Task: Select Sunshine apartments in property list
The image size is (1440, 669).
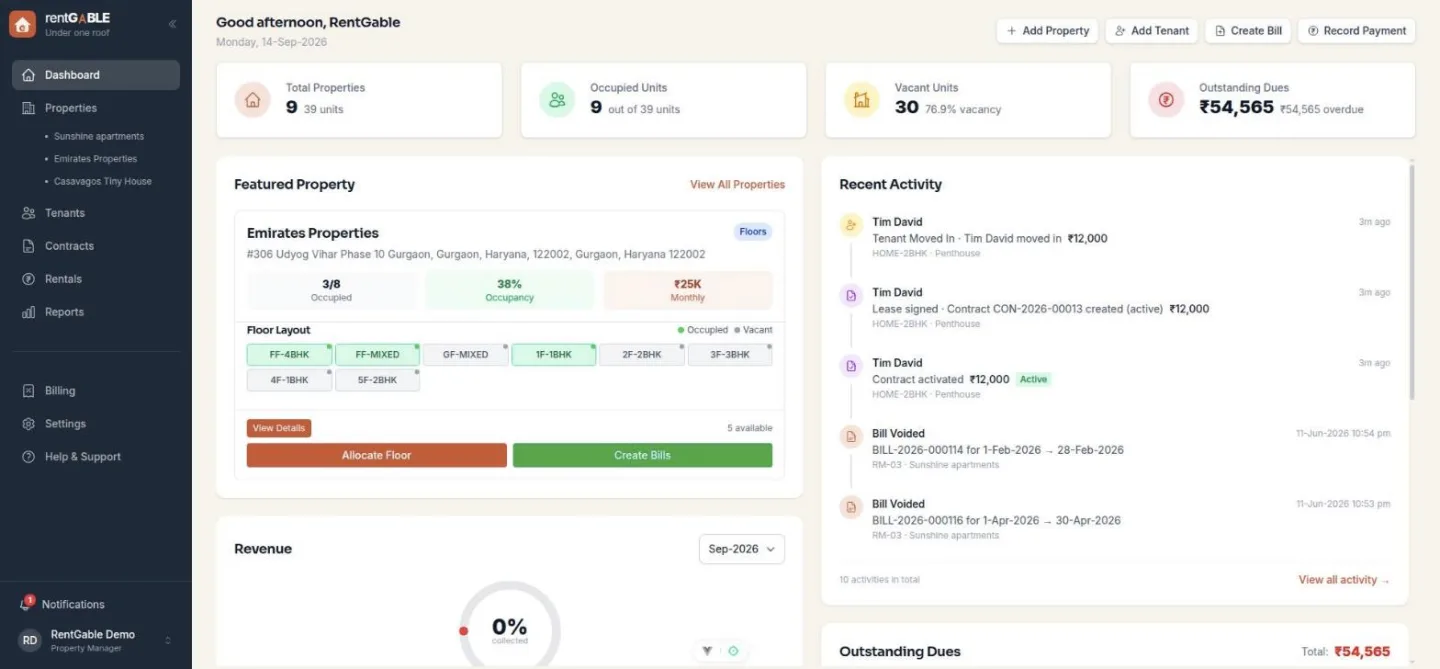Action: (99, 136)
